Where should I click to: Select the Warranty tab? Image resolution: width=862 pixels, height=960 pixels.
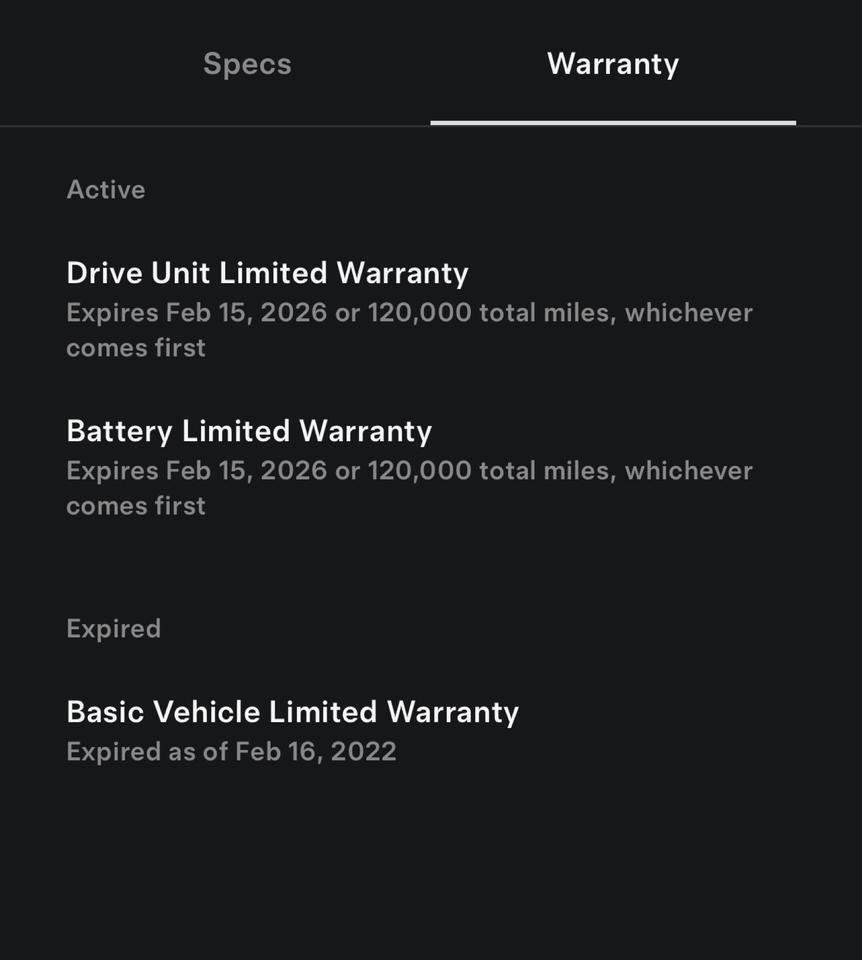pyautogui.click(x=612, y=63)
